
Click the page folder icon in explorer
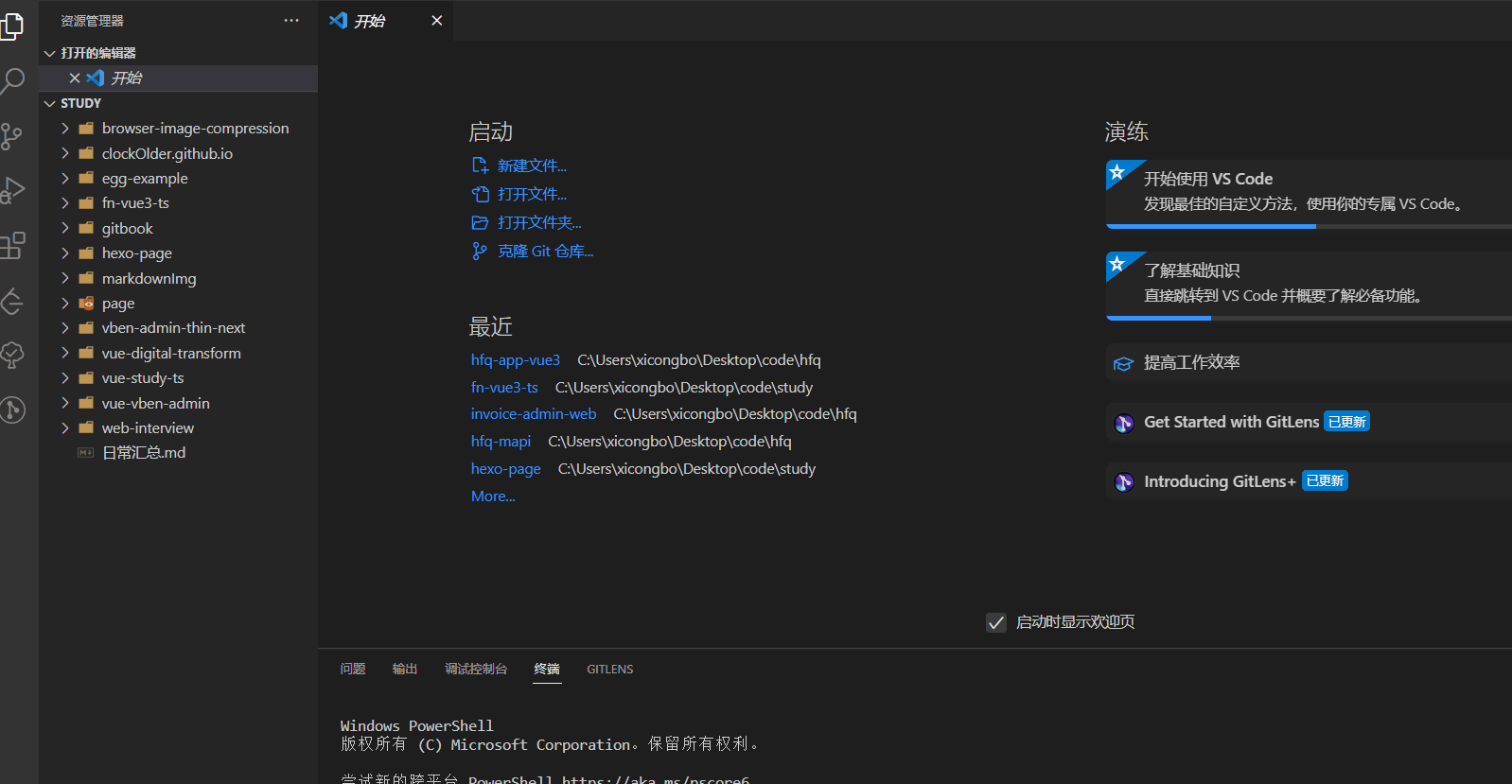[x=86, y=304]
